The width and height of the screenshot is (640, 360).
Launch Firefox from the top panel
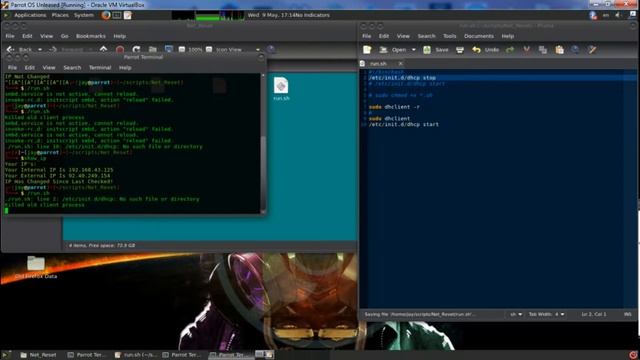(106, 15)
